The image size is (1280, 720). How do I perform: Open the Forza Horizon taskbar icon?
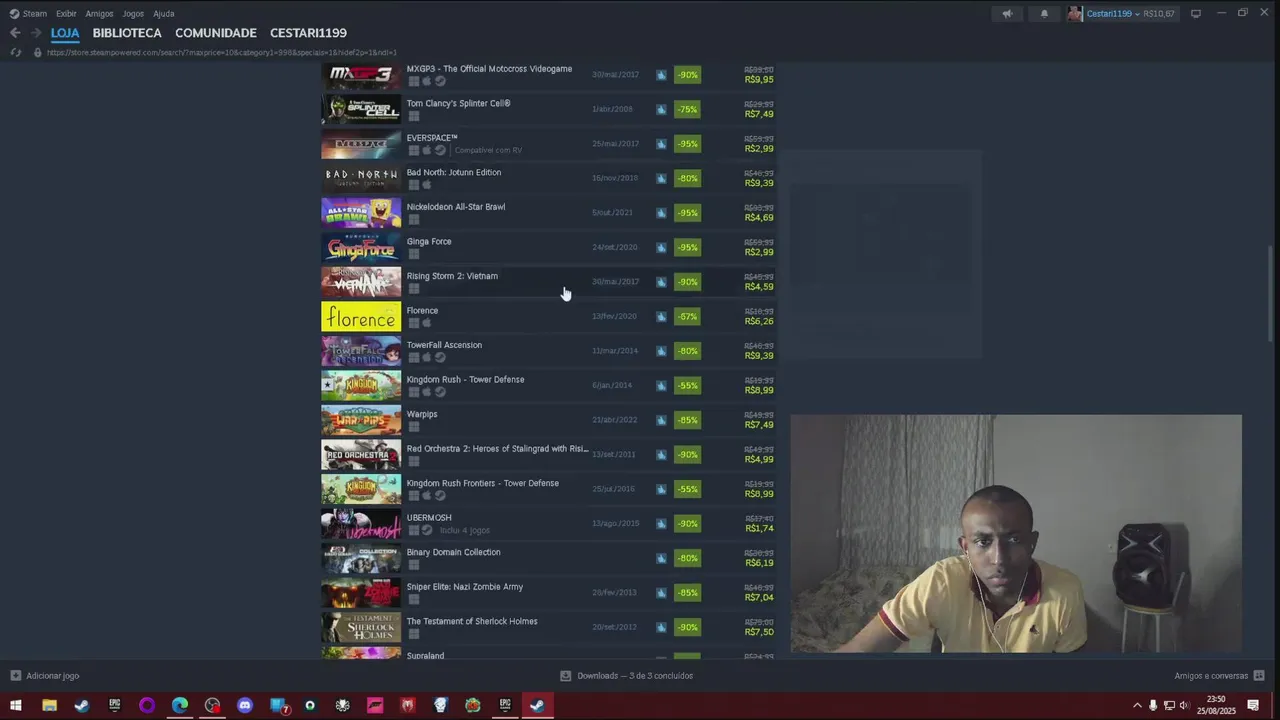point(375,705)
